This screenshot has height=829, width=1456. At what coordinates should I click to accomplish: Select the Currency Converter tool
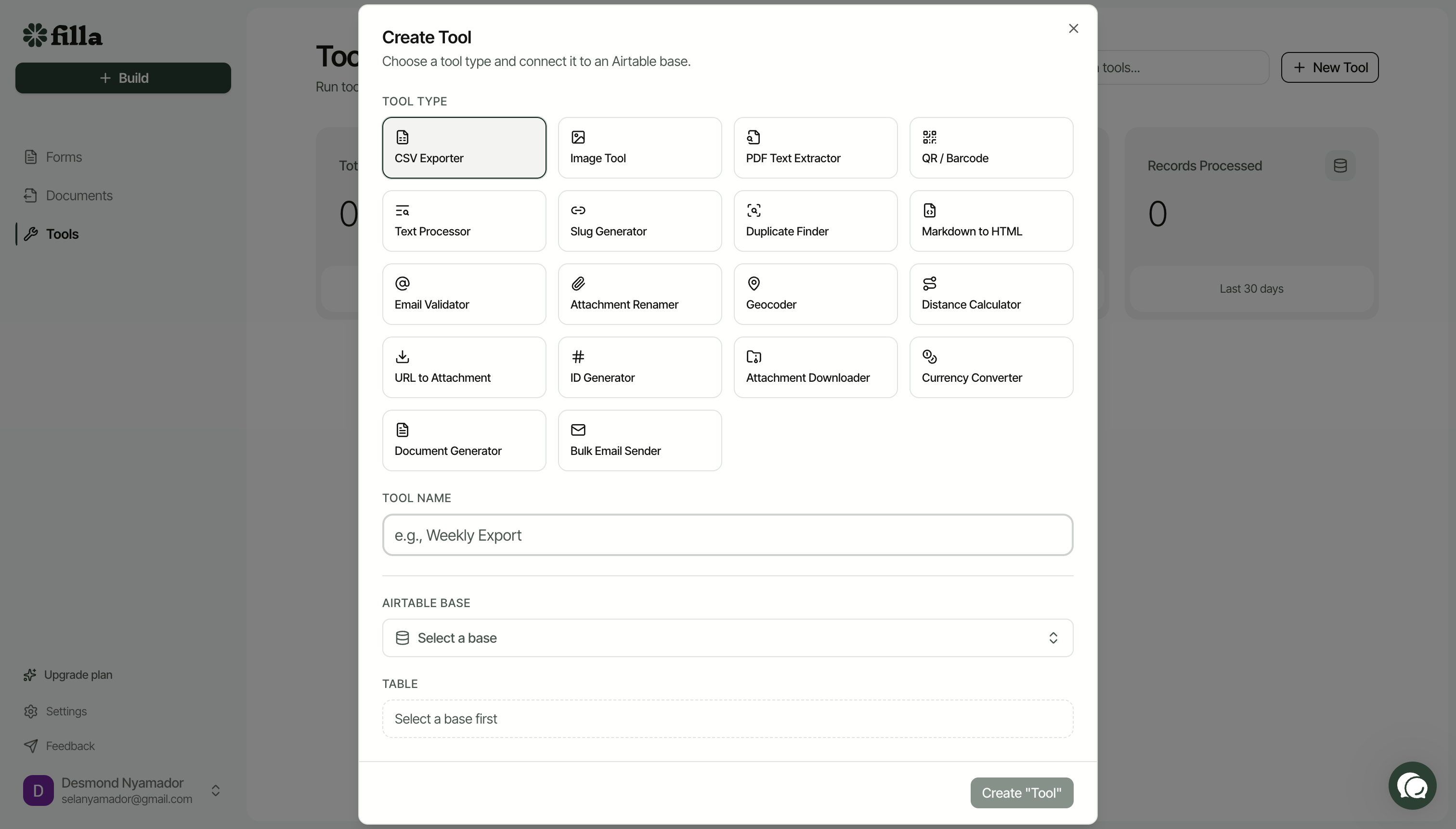pyautogui.click(x=990, y=367)
